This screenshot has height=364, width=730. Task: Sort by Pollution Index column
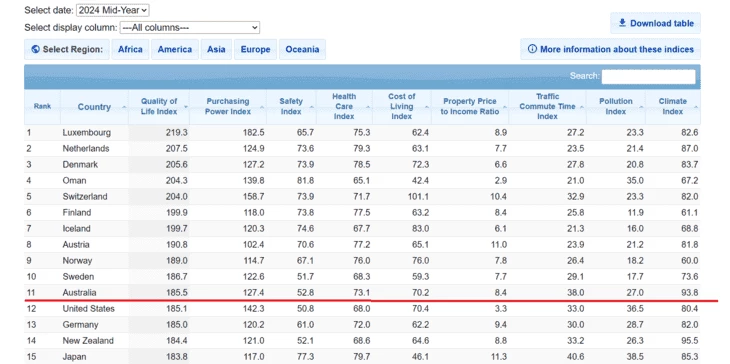click(x=615, y=107)
